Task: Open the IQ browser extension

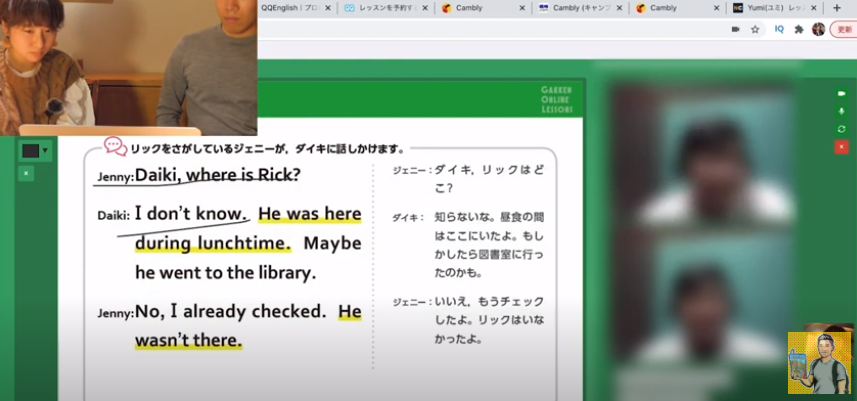Action: [779, 29]
